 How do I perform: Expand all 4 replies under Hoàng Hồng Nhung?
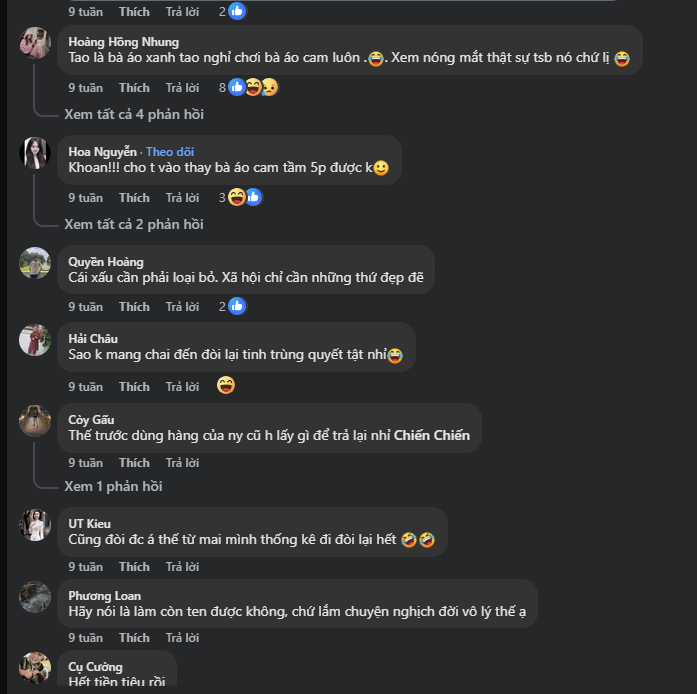coord(133,114)
